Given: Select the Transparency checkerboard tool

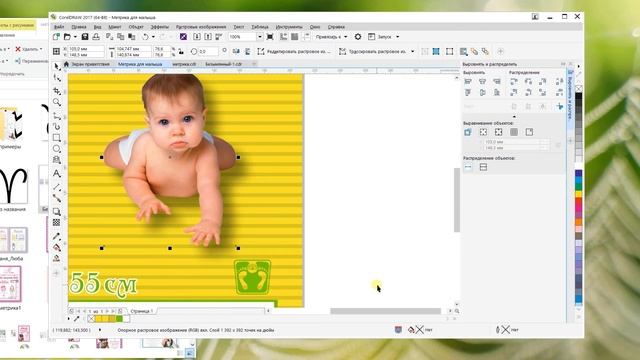Looking at the screenshot, I should point(57,222).
